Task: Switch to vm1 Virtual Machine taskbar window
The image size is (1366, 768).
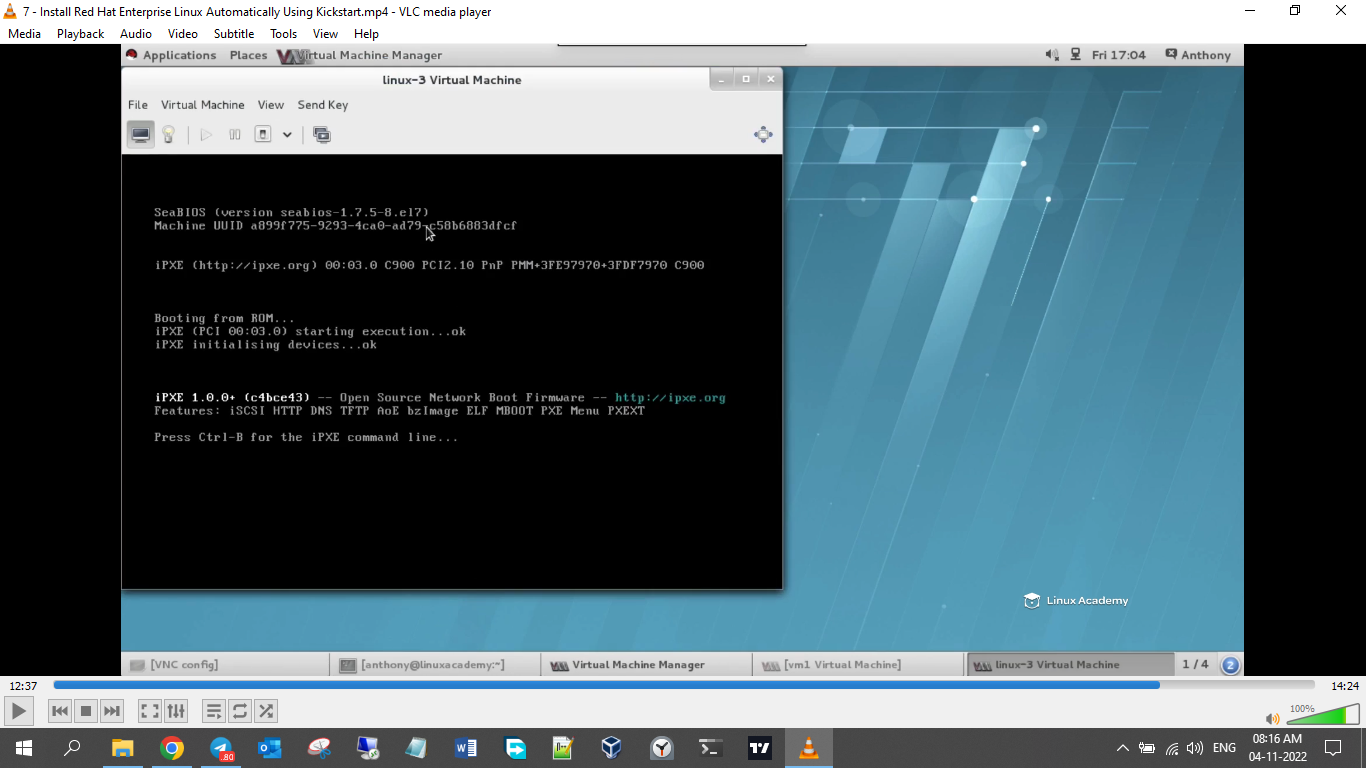Action: [x=857, y=665]
